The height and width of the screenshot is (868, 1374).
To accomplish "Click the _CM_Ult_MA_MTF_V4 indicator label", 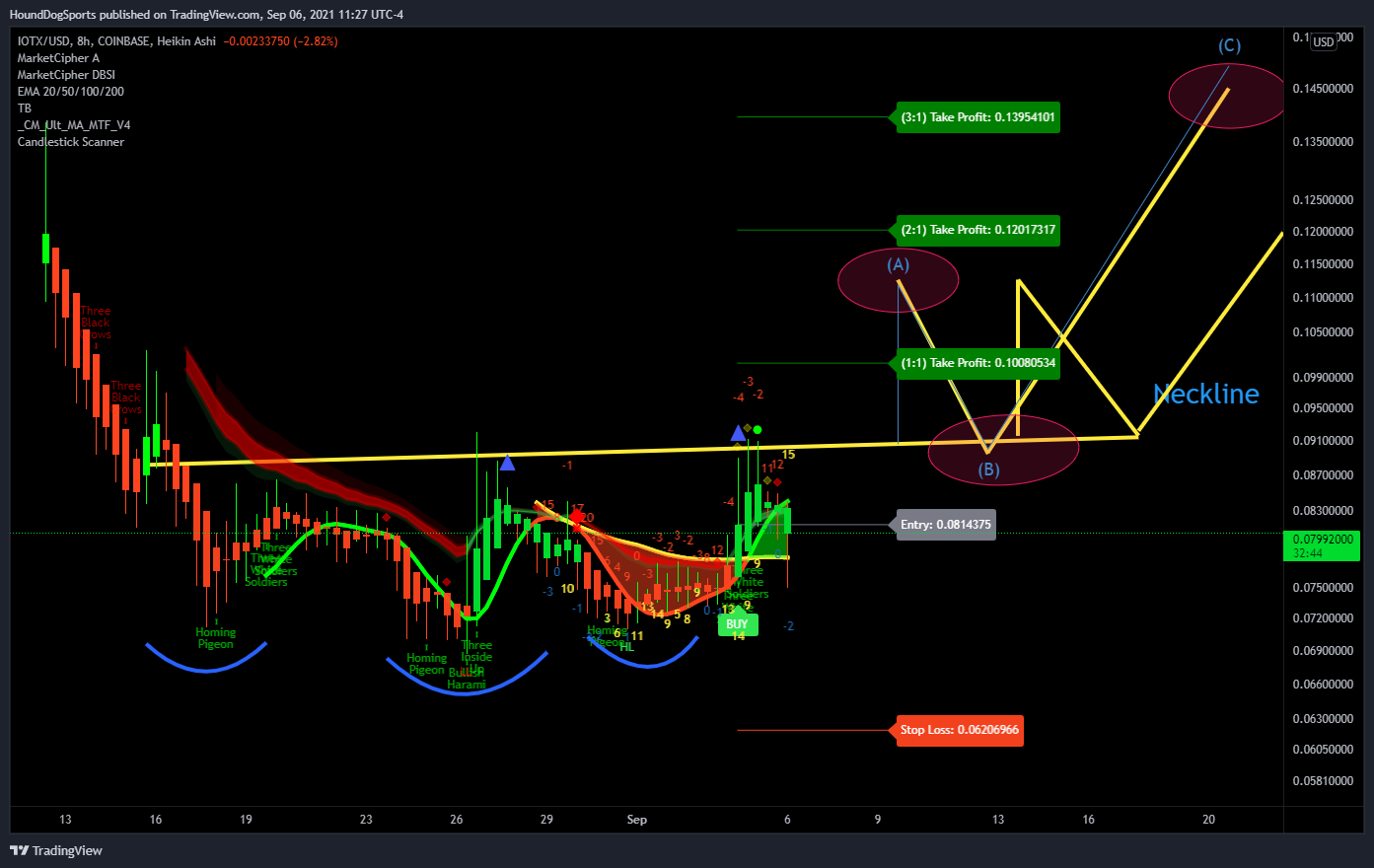I will point(74,125).
